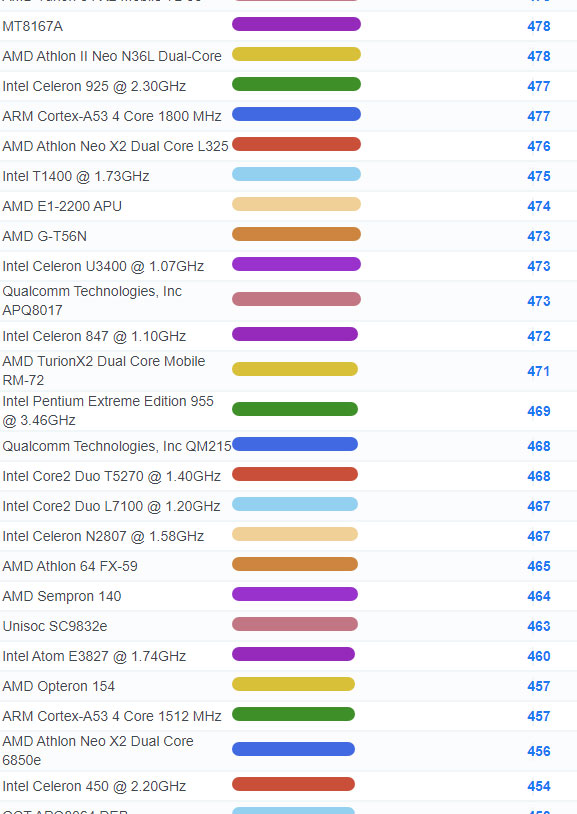Select AMD E1-2200 APU row name

62,207
